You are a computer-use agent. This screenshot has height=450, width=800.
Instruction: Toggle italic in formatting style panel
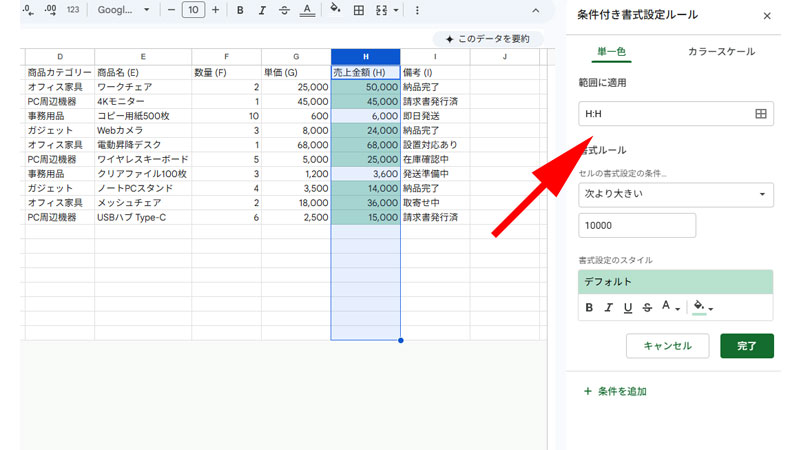609,308
